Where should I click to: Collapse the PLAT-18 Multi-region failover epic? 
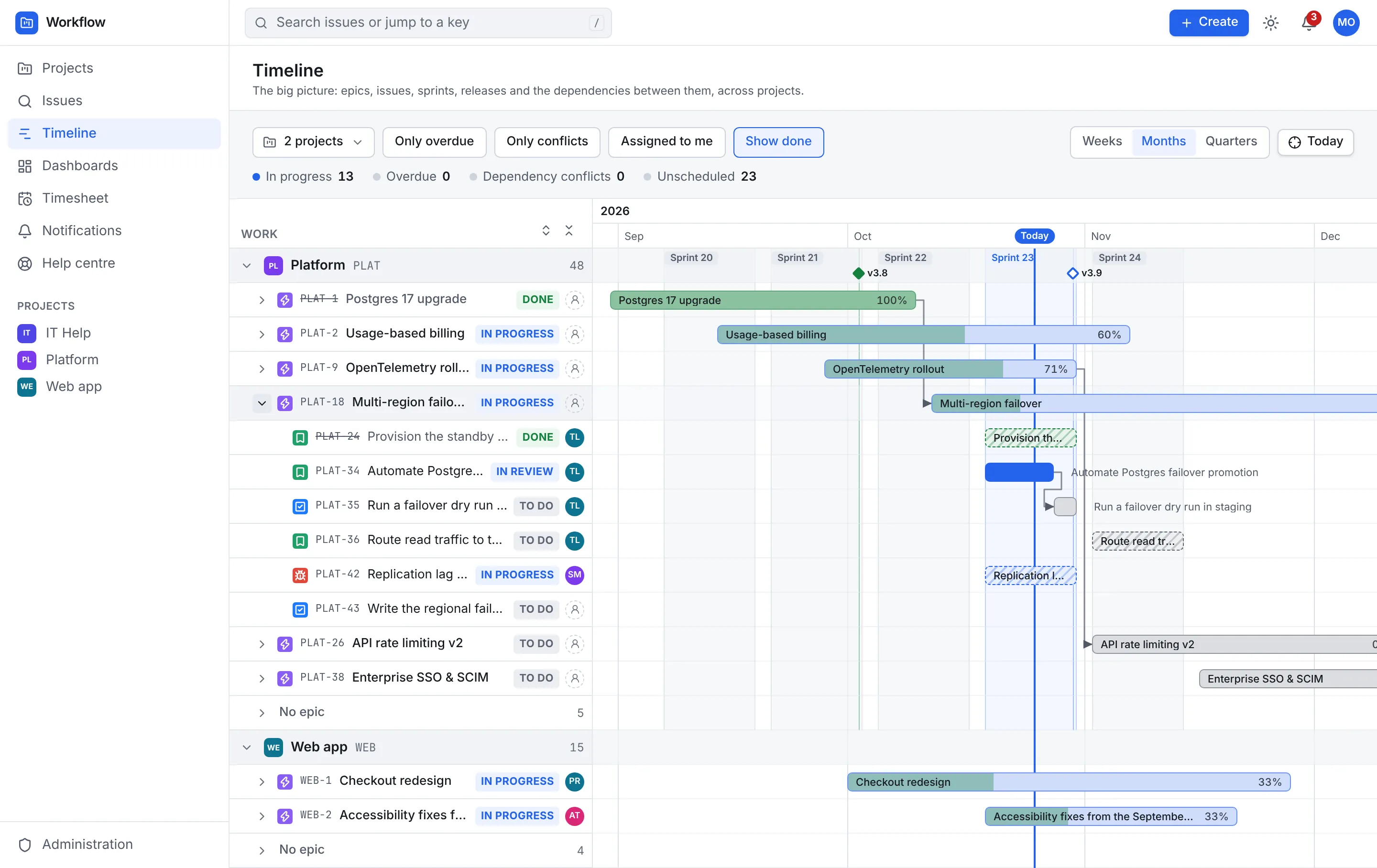[262, 403]
